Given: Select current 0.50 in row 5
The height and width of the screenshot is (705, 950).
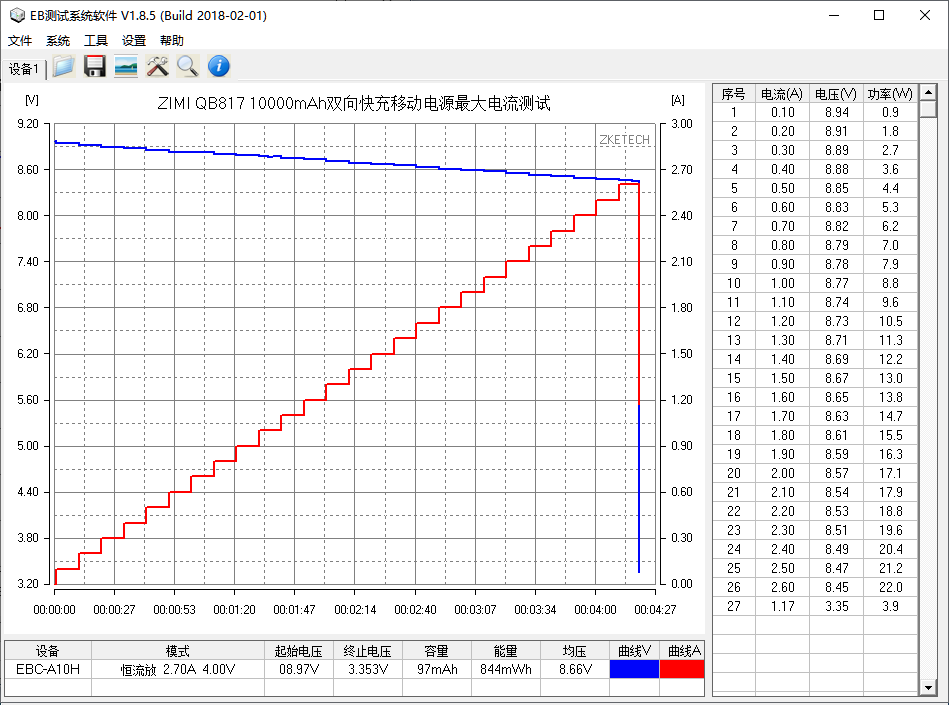Looking at the screenshot, I should [x=782, y=188].
